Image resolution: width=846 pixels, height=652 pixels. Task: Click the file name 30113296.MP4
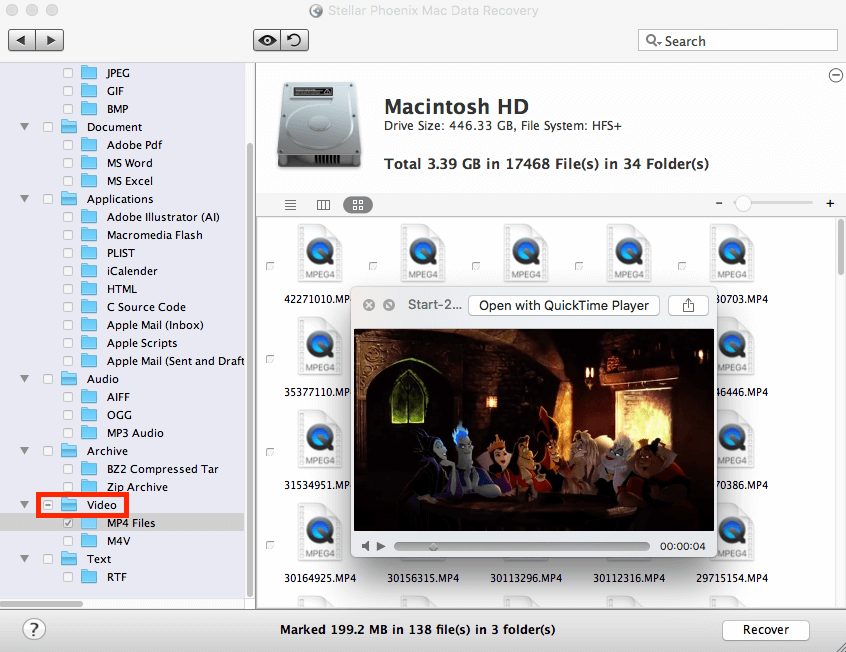click(526, 578)
